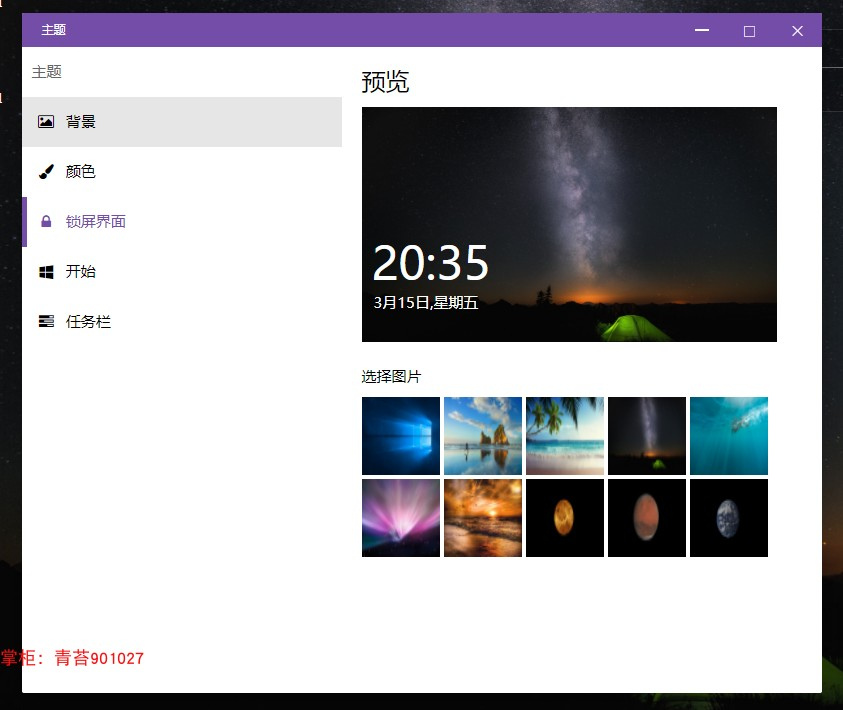Choose the Windows 10 blue logo picture

coord(401,436)
